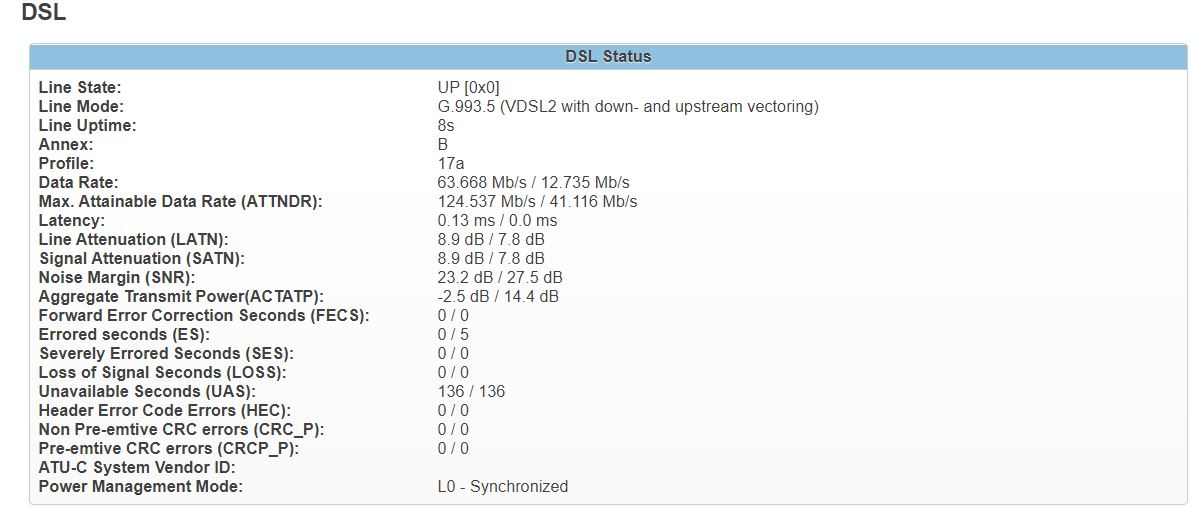Select the Line State label

click(x=80, y=87)
